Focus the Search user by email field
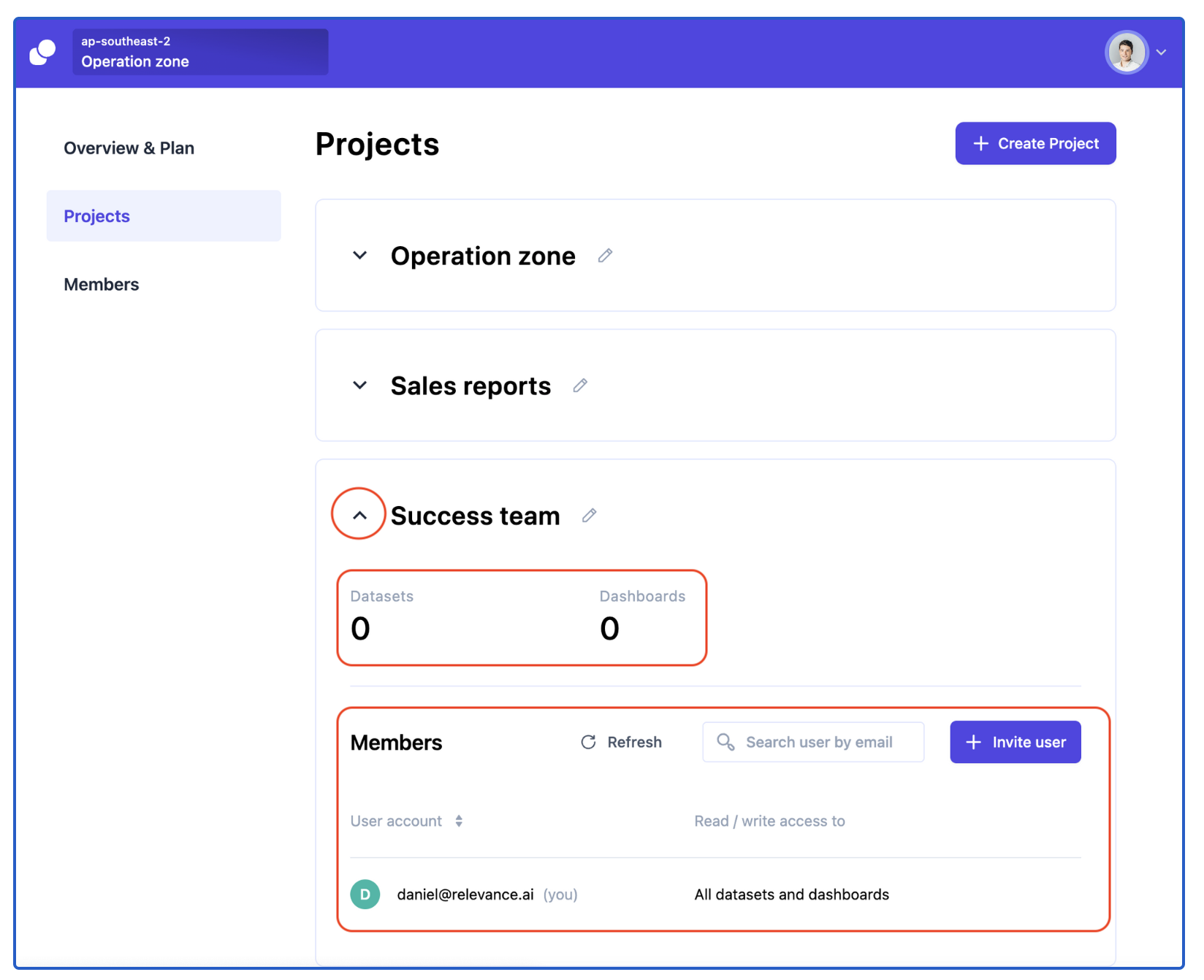Image resolution: width=1204 pixels, height=980 pixels. coord(813,743)
